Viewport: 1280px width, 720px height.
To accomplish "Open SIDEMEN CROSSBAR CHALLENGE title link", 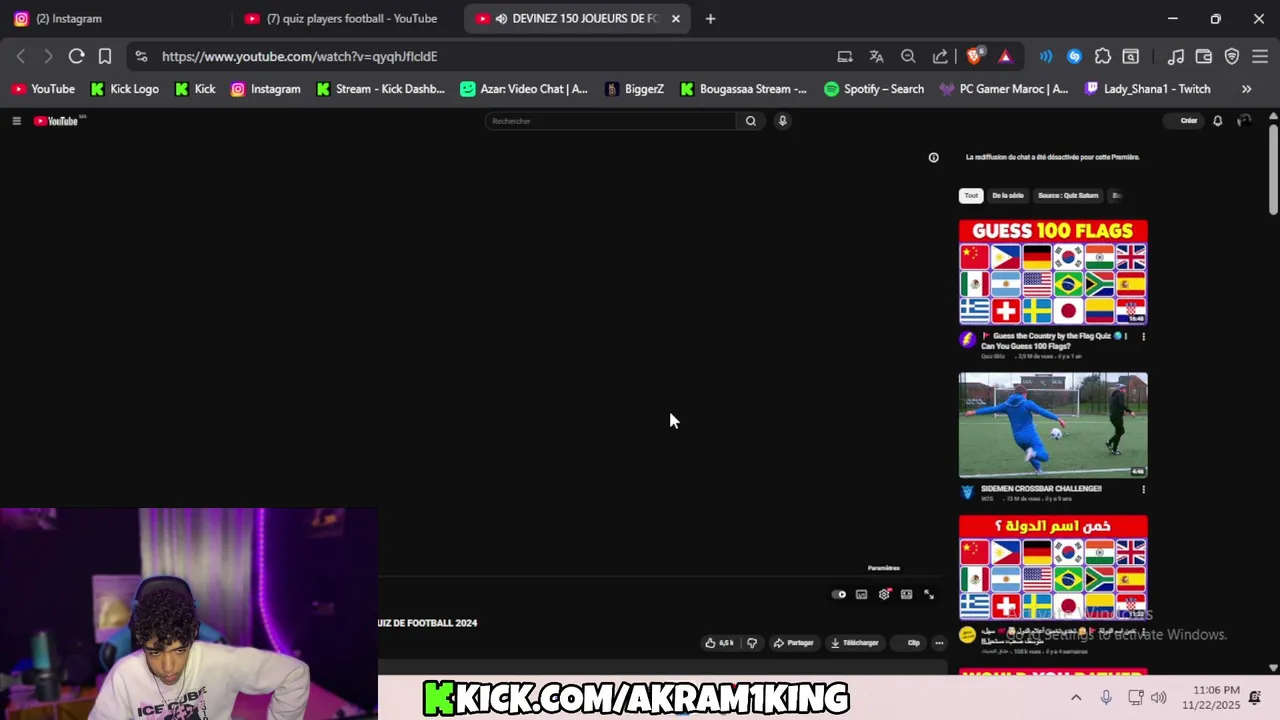I will coord(1041,489).
